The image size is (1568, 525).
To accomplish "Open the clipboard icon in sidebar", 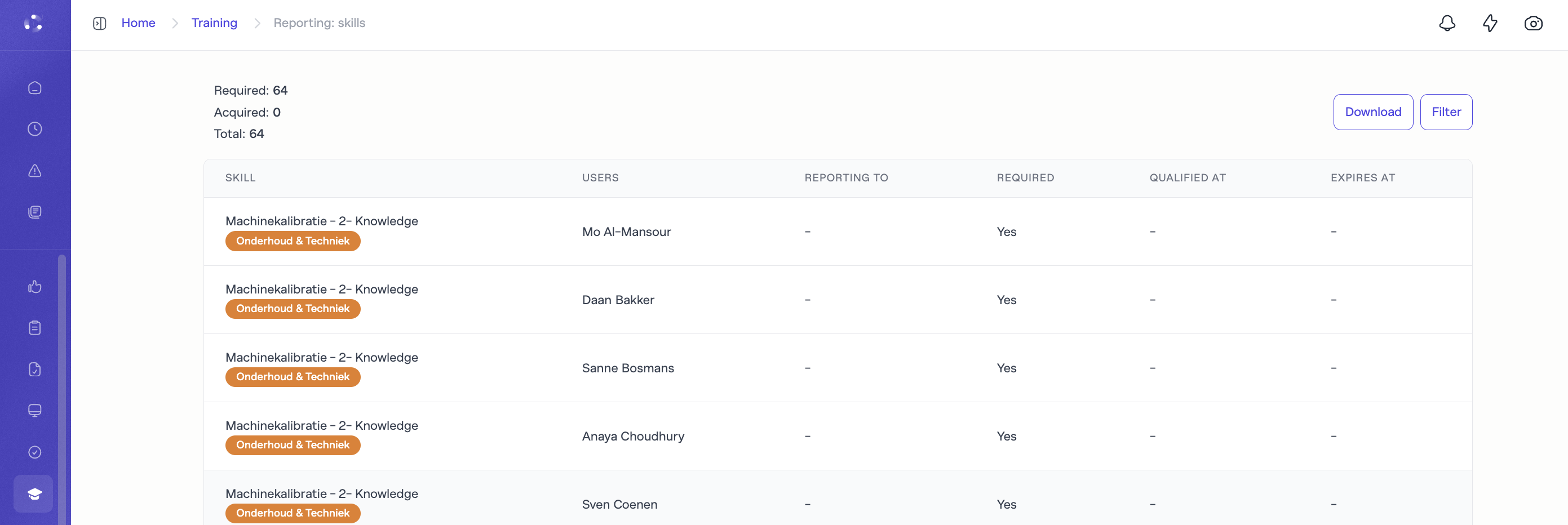I will click(x=35, y=328).
